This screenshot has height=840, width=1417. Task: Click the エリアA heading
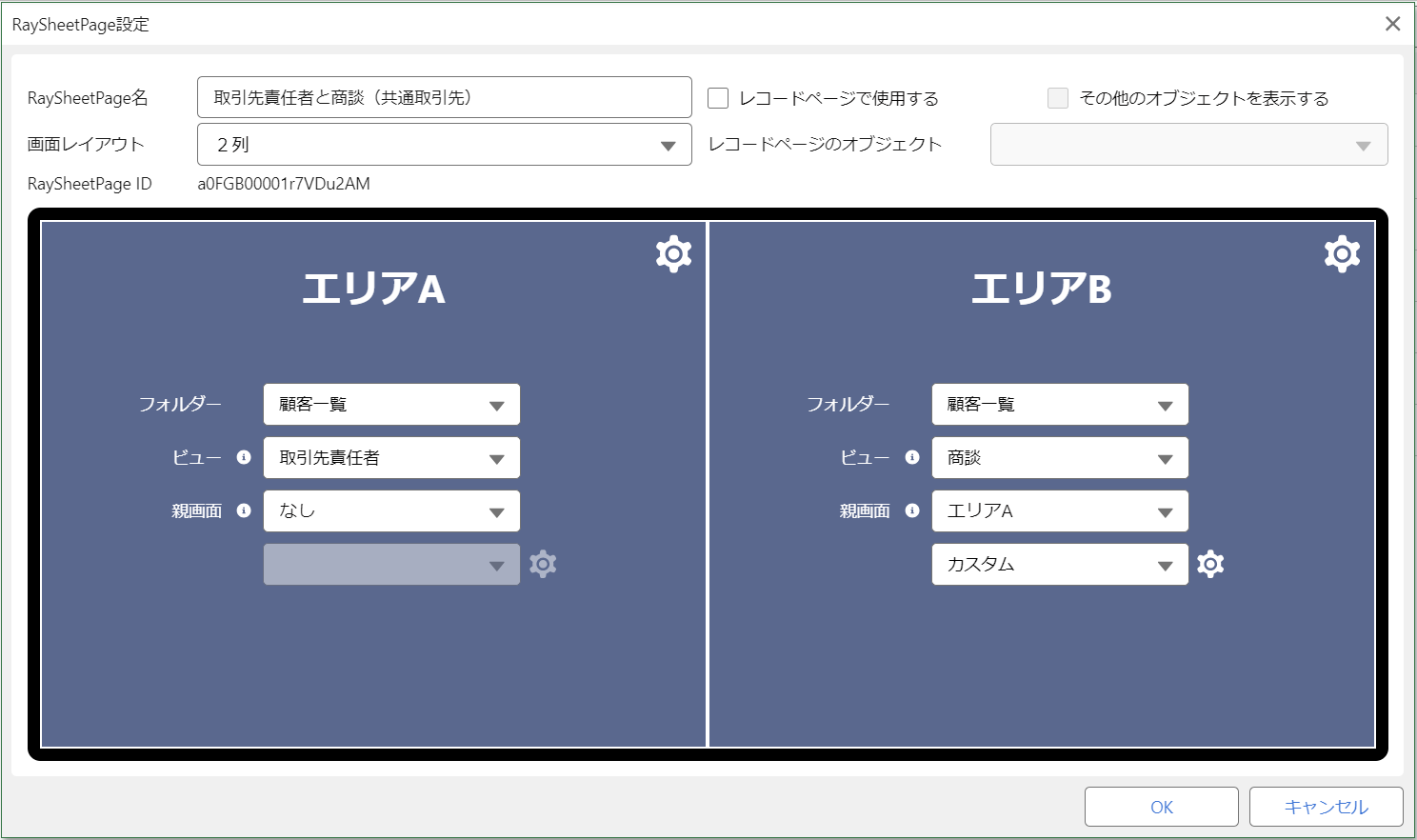373,289
